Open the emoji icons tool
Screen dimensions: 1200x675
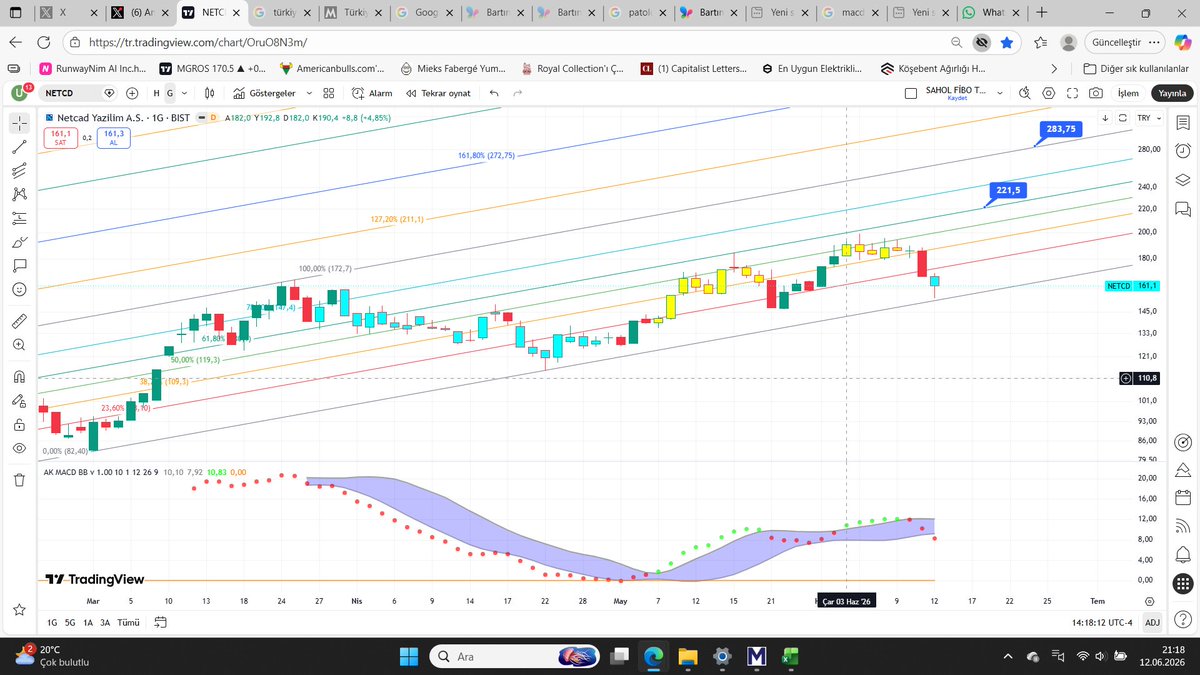click(20, 290)
